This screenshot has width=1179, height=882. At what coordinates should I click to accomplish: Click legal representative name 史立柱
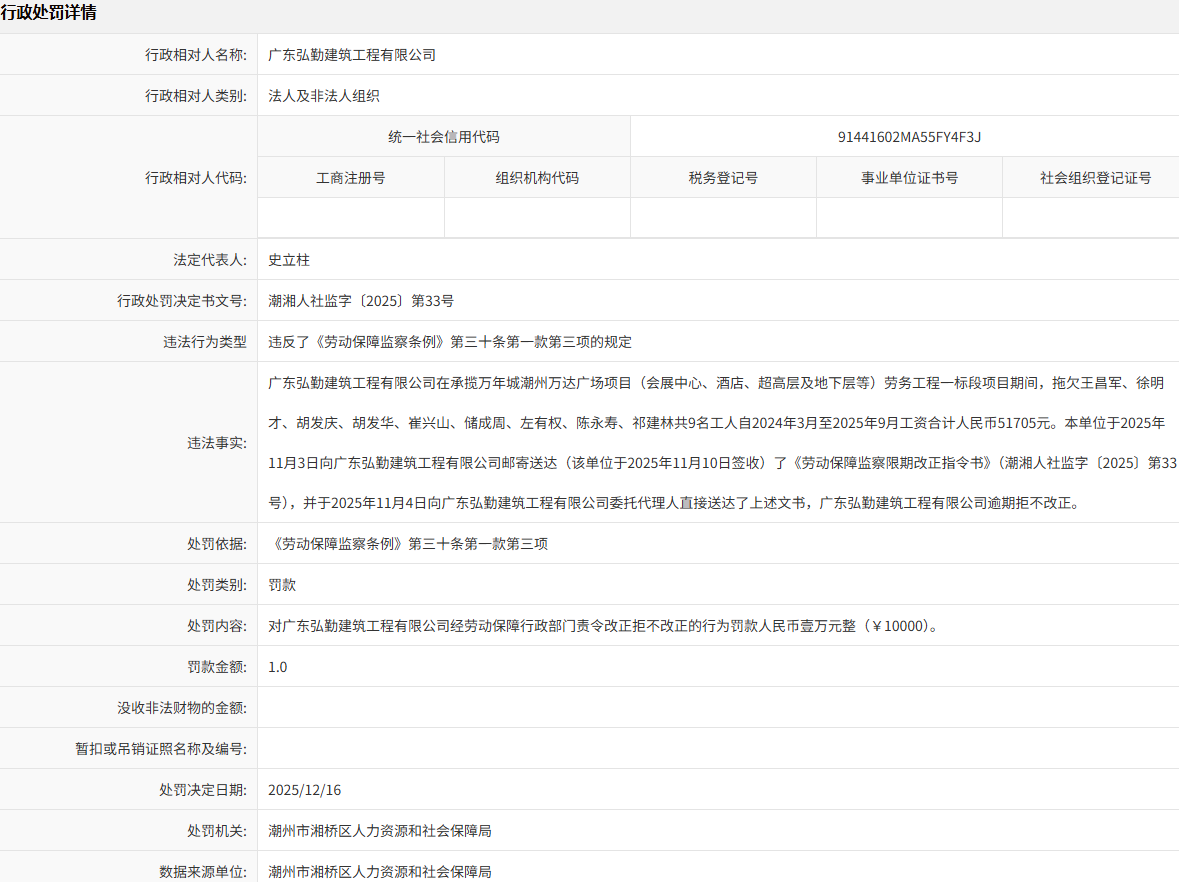click(x=289, y=260)
